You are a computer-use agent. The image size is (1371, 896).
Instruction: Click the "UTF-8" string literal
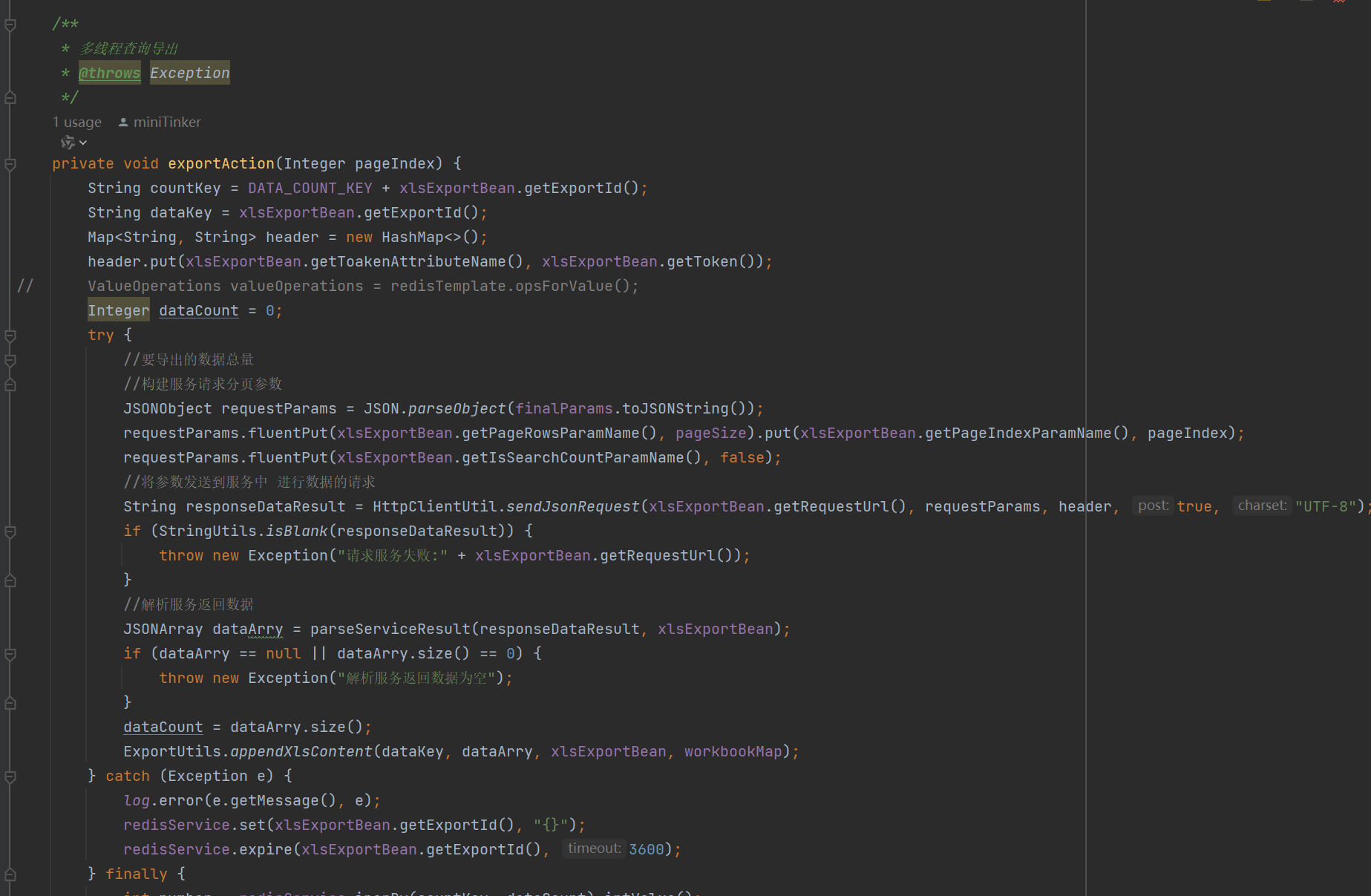click(x=1326, y=506)
